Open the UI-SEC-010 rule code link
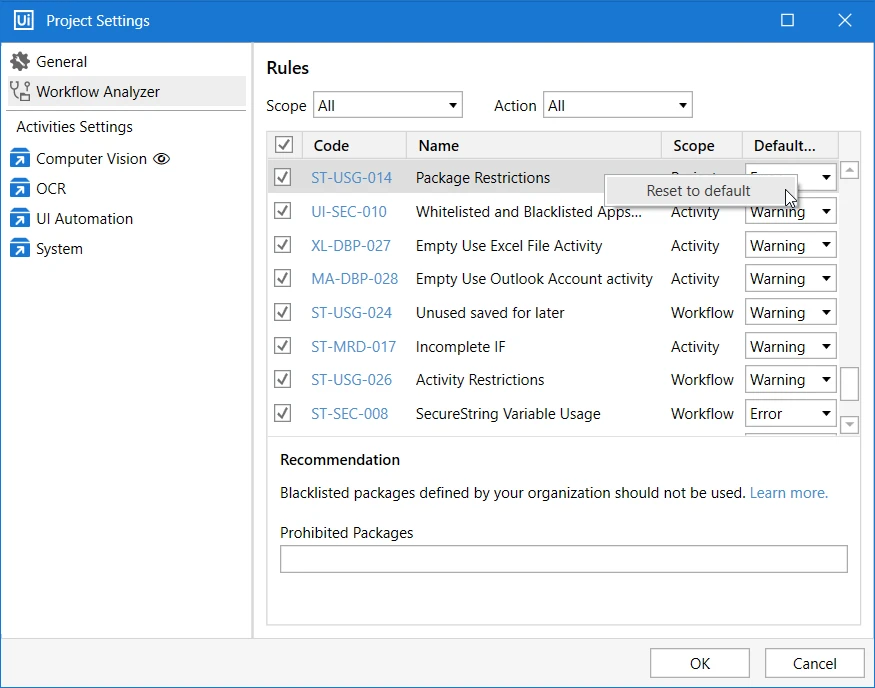The image size is (875, 688). click(x=349, y=211)
